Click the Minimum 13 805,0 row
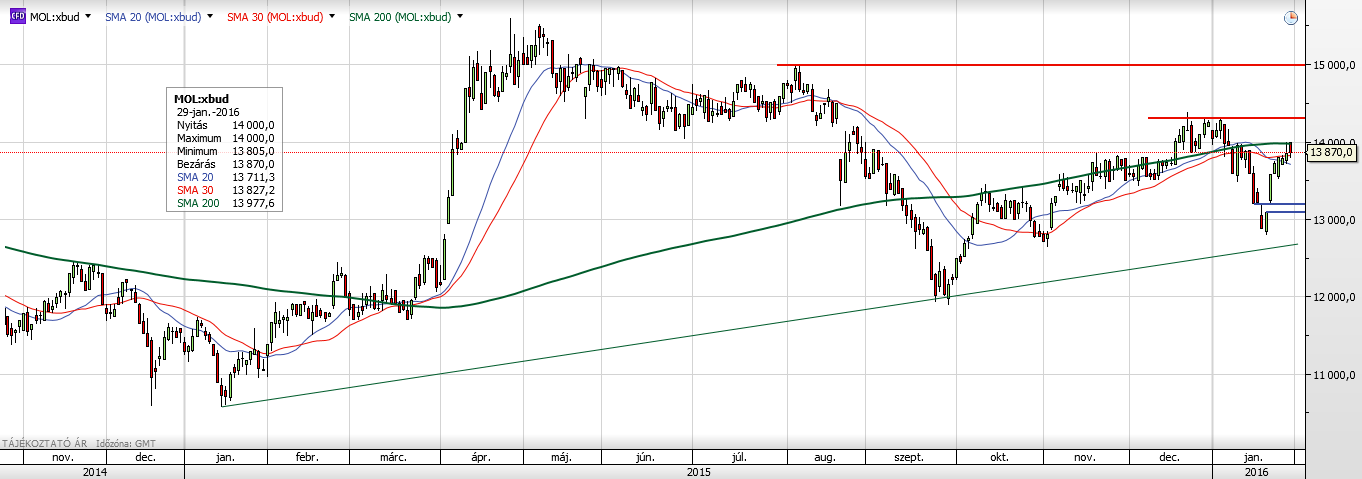The image size is (1362, 479). point(224,151)
